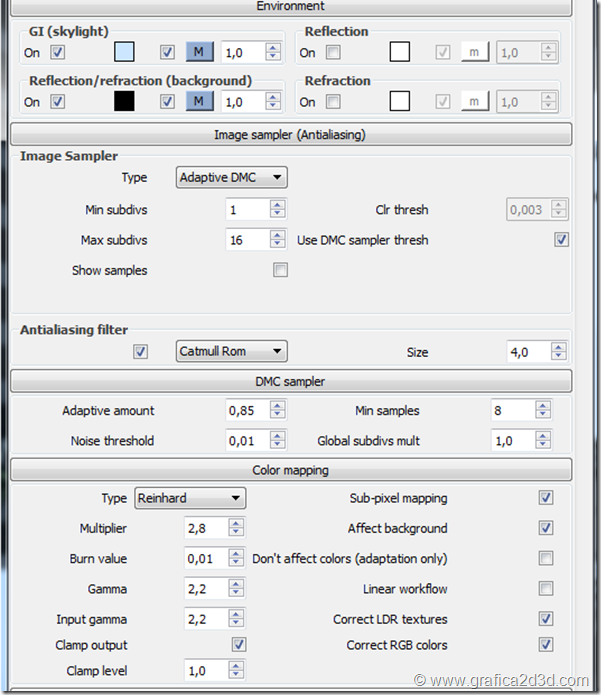Collapse the DMC sampler rollout header
This screenshot has height=695, width=601.
[x=290, y=381]
